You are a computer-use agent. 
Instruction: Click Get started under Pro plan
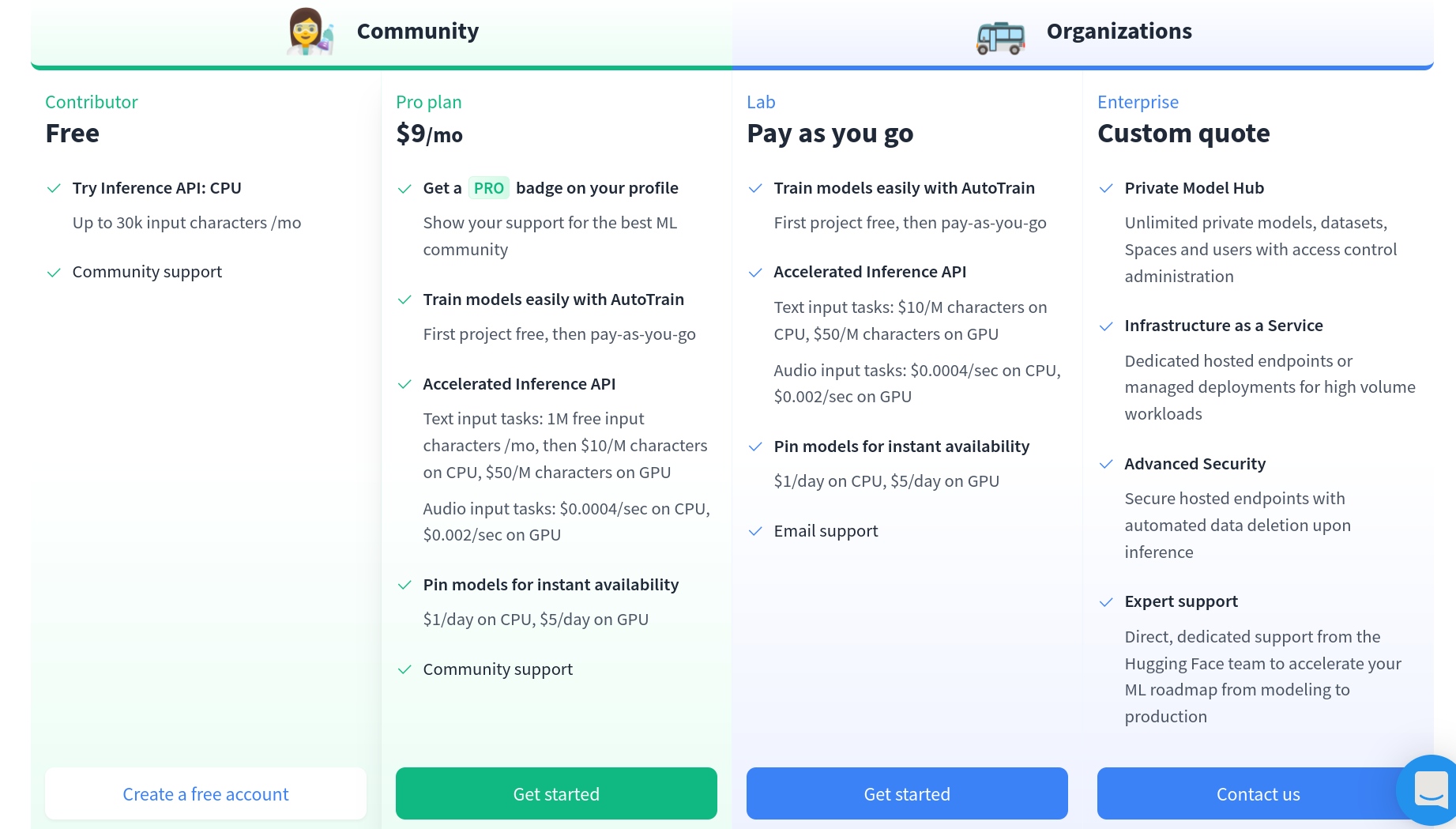click(x=556, y=793)
